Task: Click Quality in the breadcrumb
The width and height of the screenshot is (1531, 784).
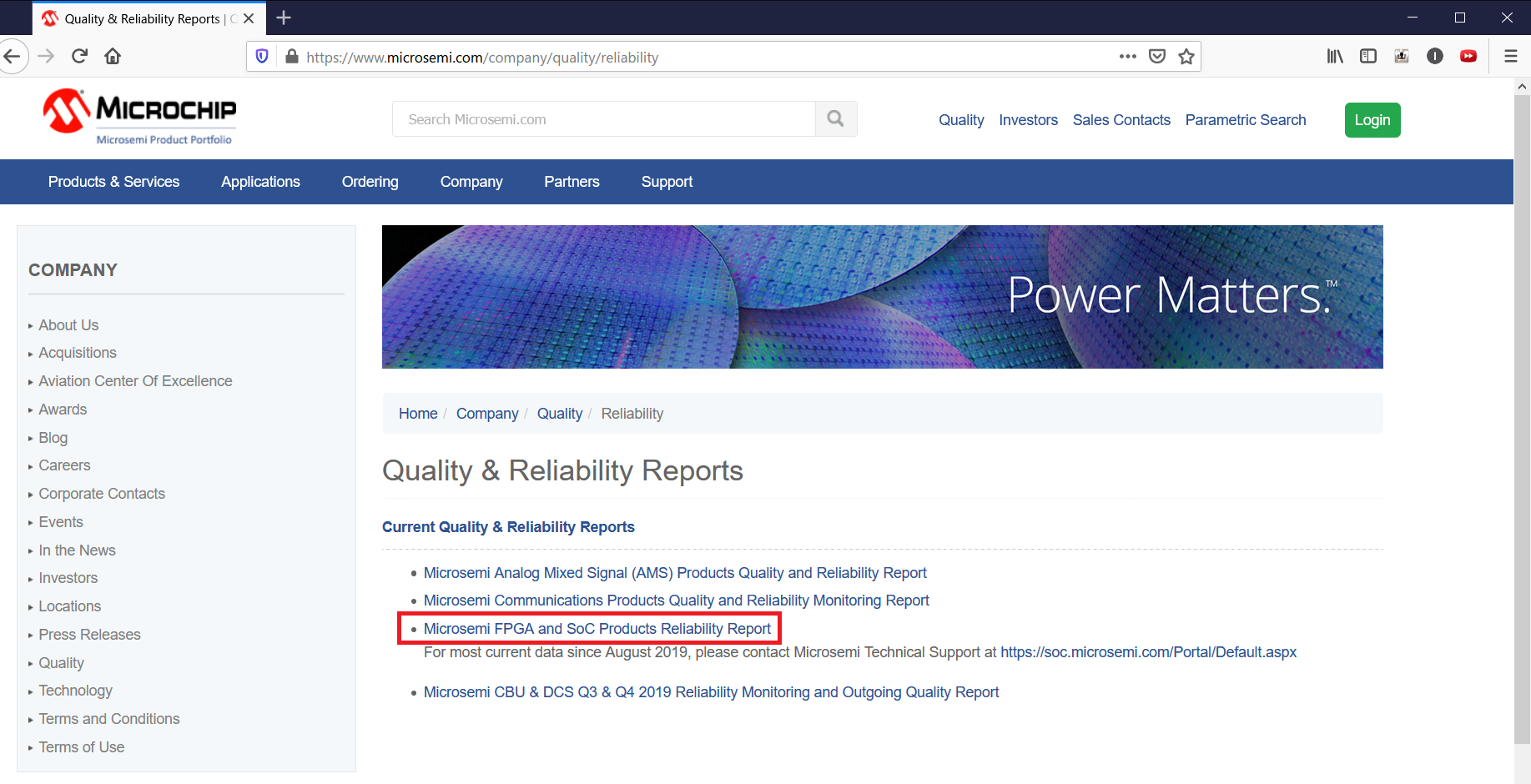Action: coord(560,414)
